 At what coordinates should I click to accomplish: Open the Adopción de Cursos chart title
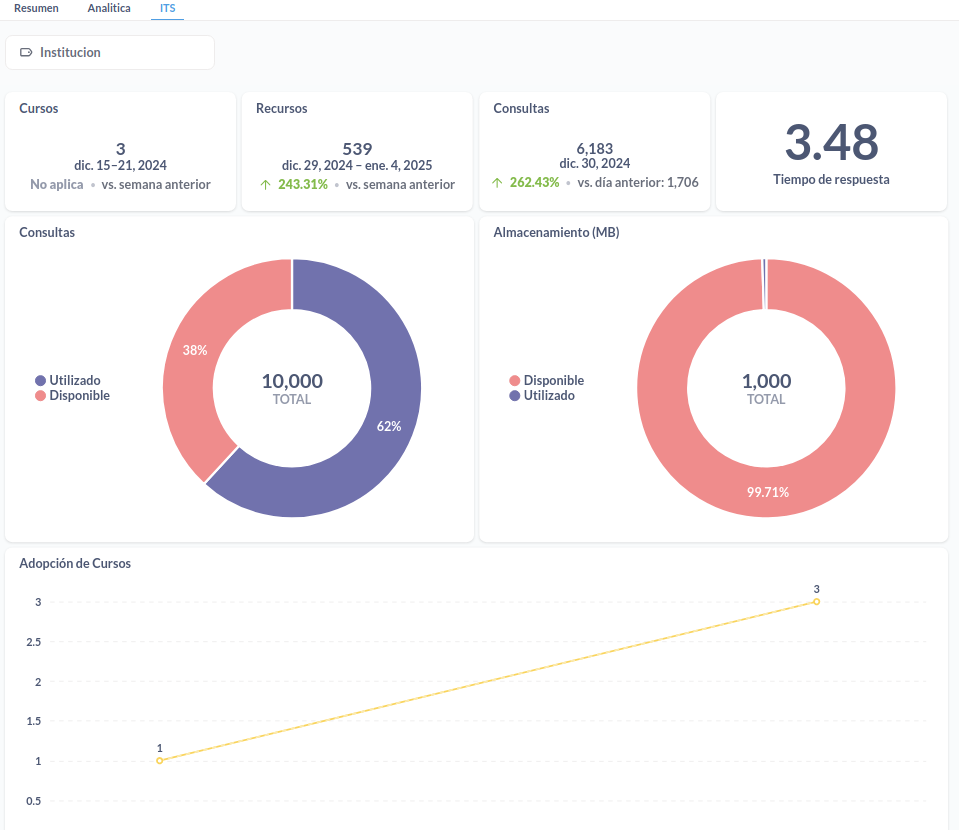75,564
